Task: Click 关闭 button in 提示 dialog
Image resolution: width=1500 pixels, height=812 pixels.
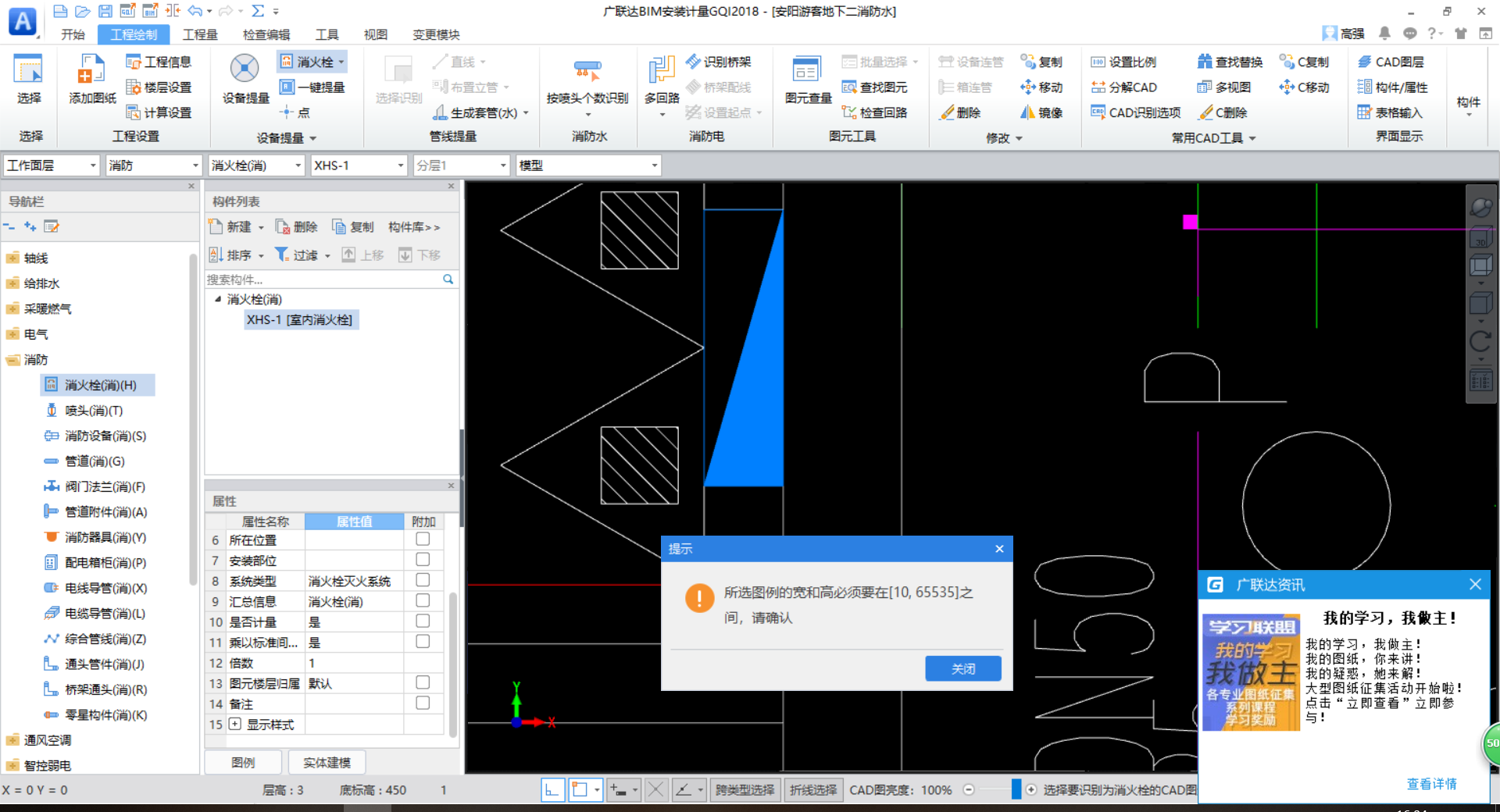Action: pos(963,668)
